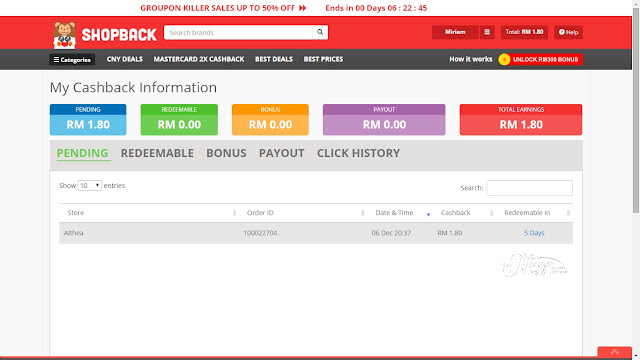Open the Click History tab
640x360 pixels.
tap(358, 153)
